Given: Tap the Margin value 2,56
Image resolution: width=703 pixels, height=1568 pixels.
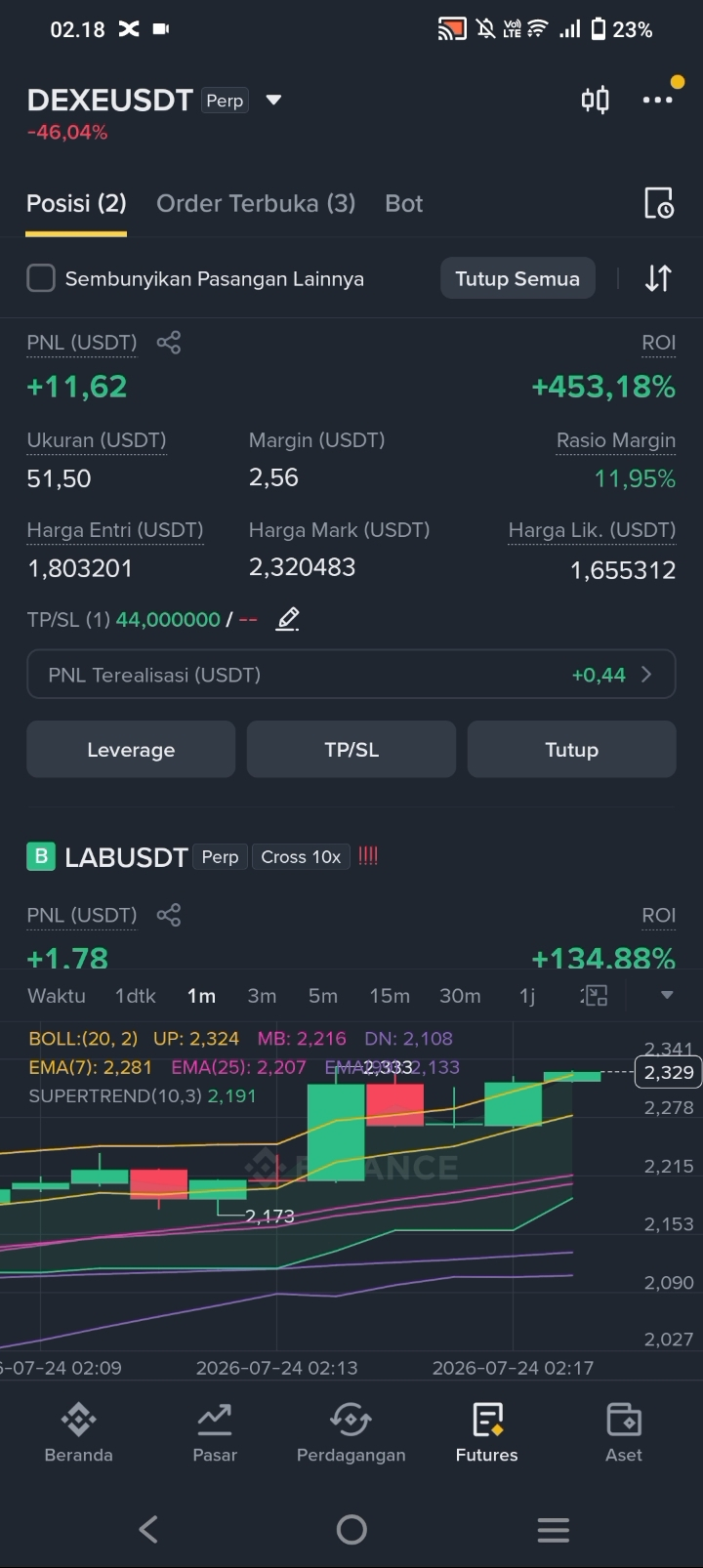Looking at the screenshot, I should (x=273, y=477).
